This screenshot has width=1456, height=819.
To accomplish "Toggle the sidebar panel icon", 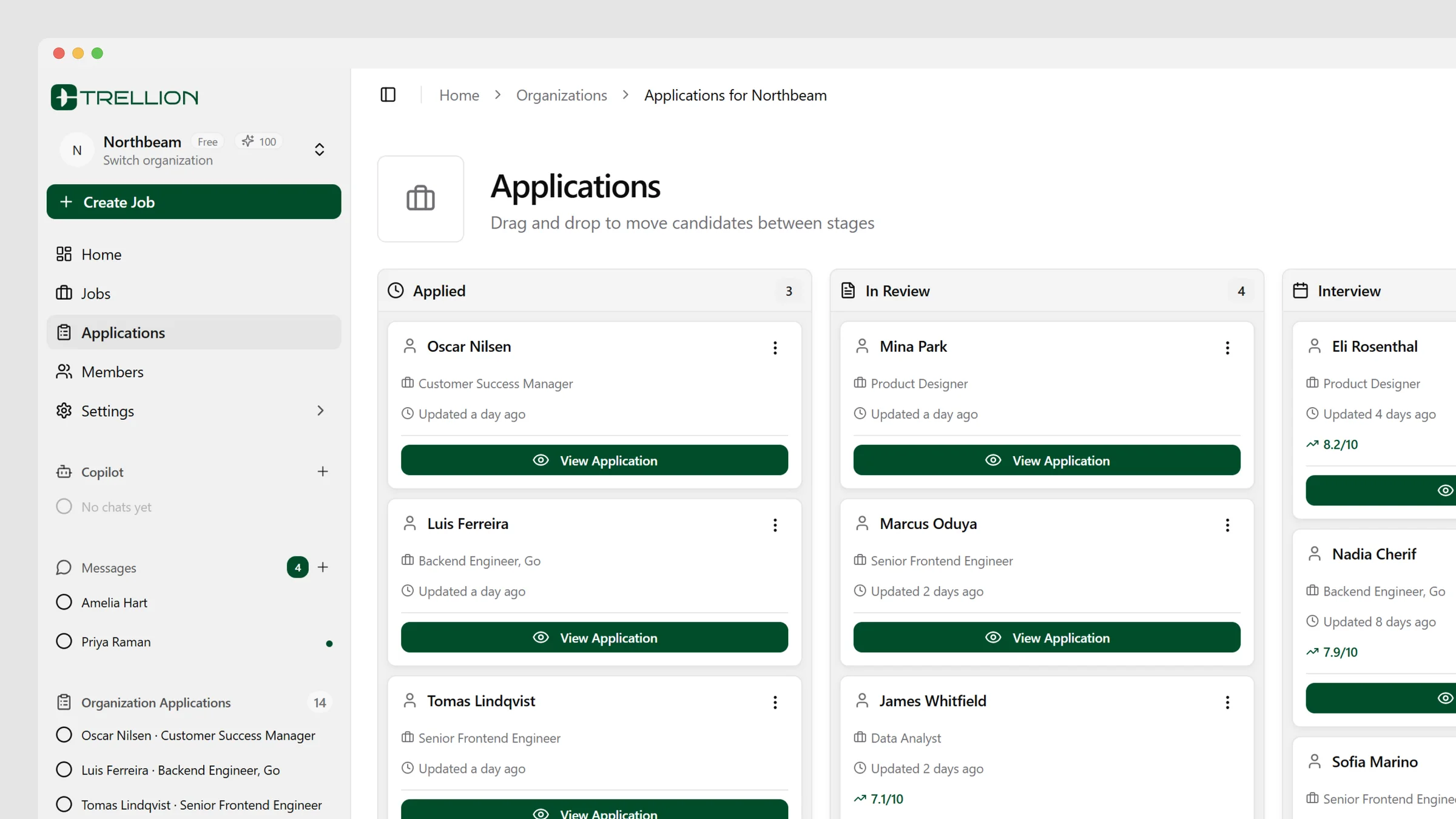I will tap(388, 95).
